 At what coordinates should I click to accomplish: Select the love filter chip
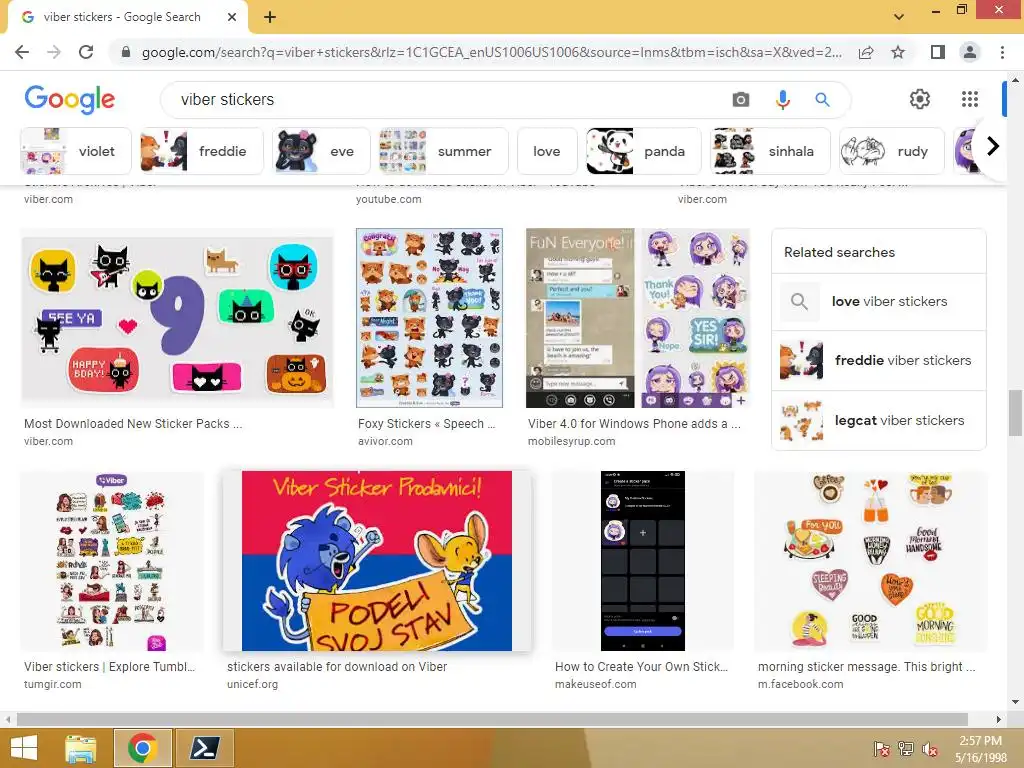pos(547,151)
